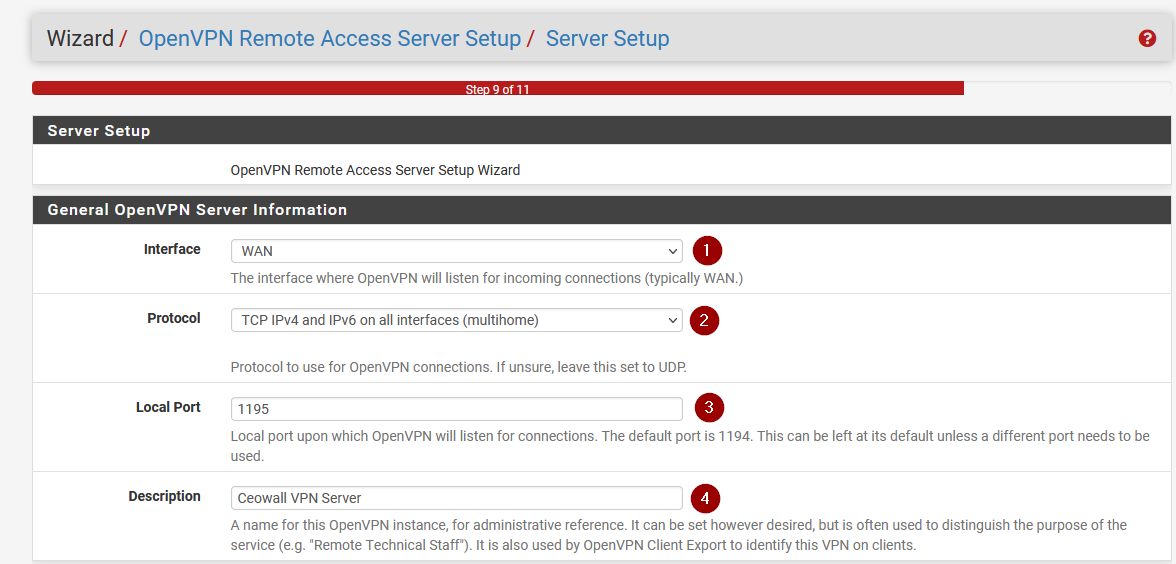Click the Interface field label

[x=172, y=249]
